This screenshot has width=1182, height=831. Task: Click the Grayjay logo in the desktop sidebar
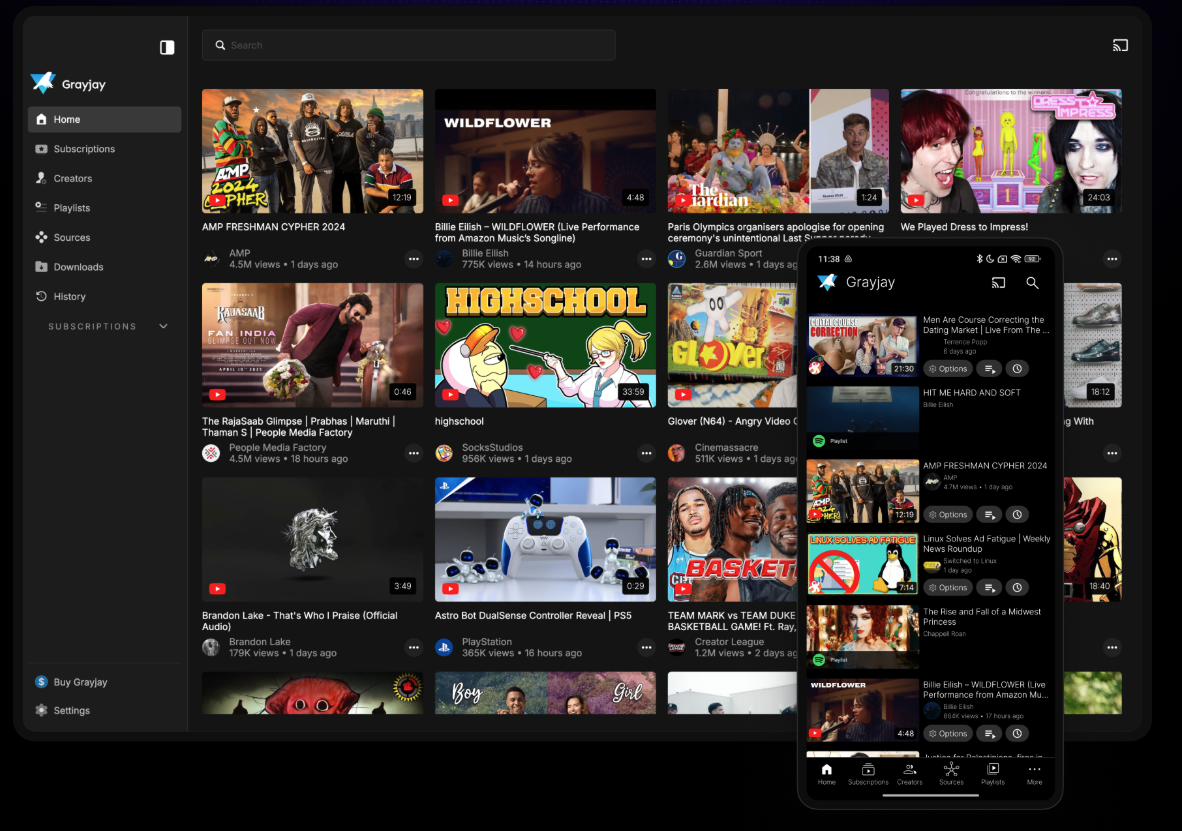tap(44, 83)
